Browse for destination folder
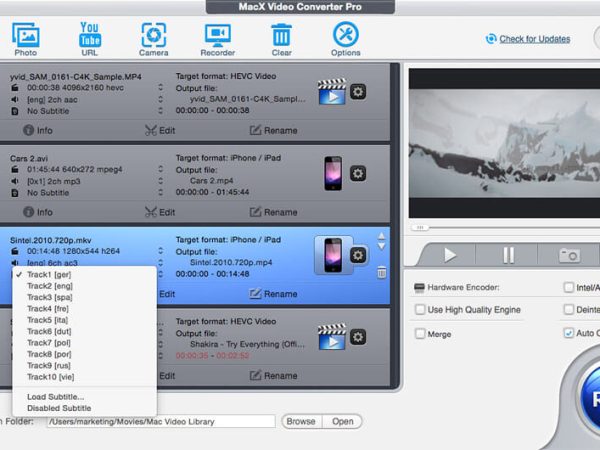This screenshot has height=450, width=600. 301,422
